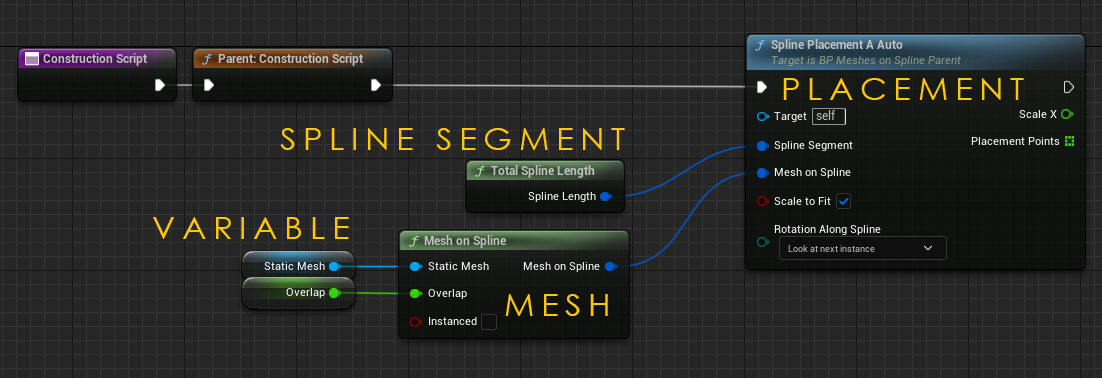The height and width of the screenshot is (378, 1102).
Task: Select the Construction Script node title
Action: [95, 59]
